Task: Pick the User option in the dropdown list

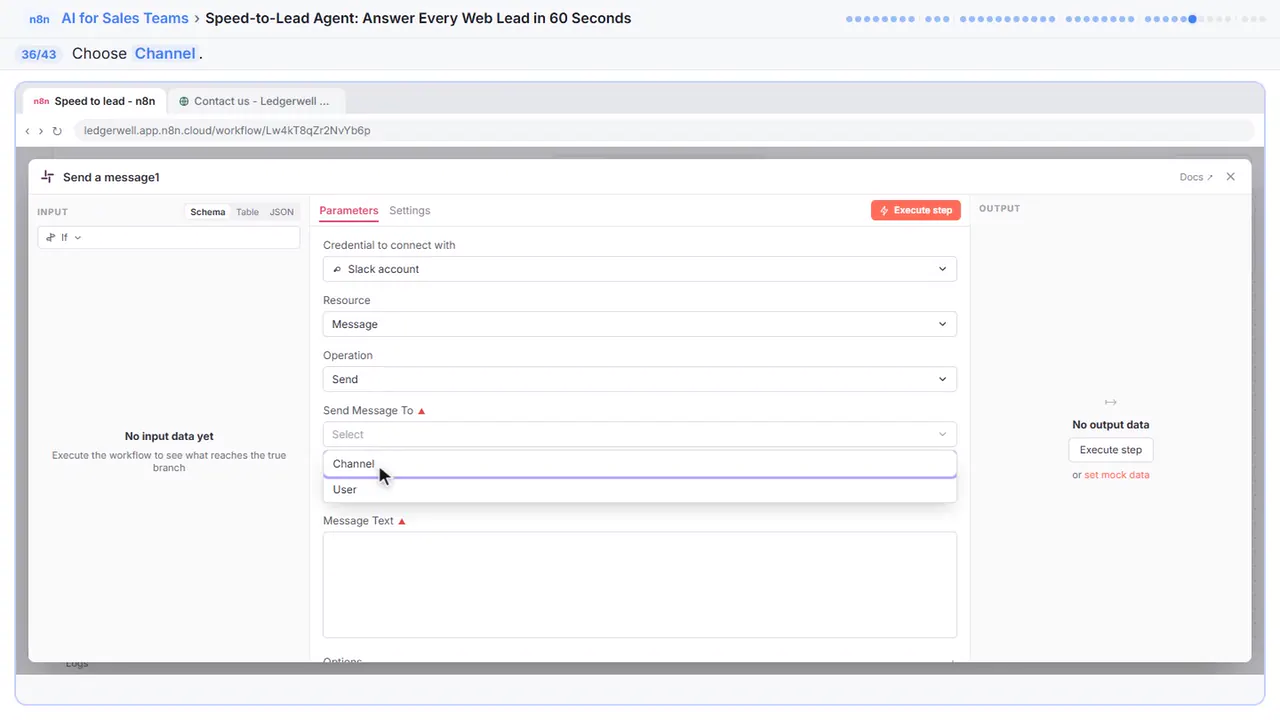Action: click(x=640, y=490)
